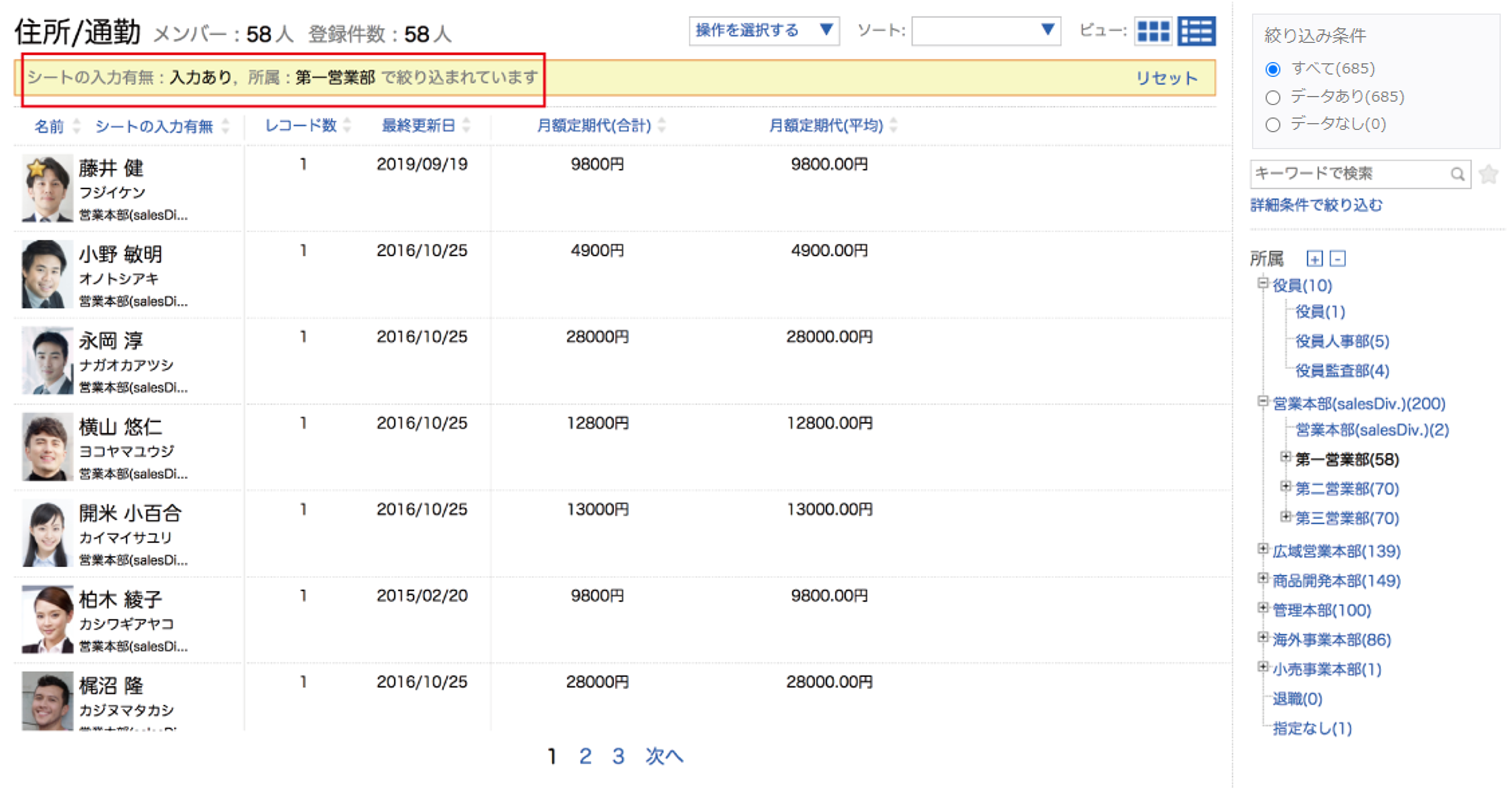Sort by 名前 using its sort arrows
This screenshot has height=788, width=1512.
(x=76, y=126)
